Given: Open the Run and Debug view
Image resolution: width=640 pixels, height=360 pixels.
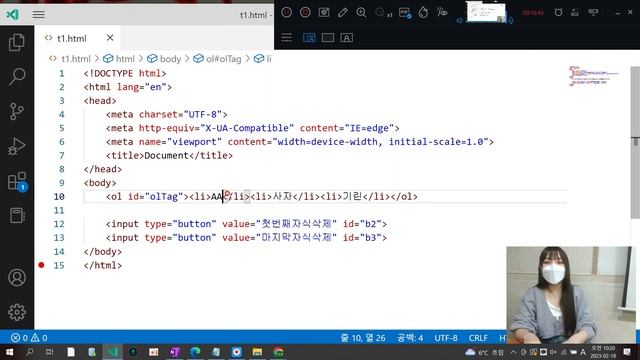Looking at the screenshot, I should tap(17, 146).
